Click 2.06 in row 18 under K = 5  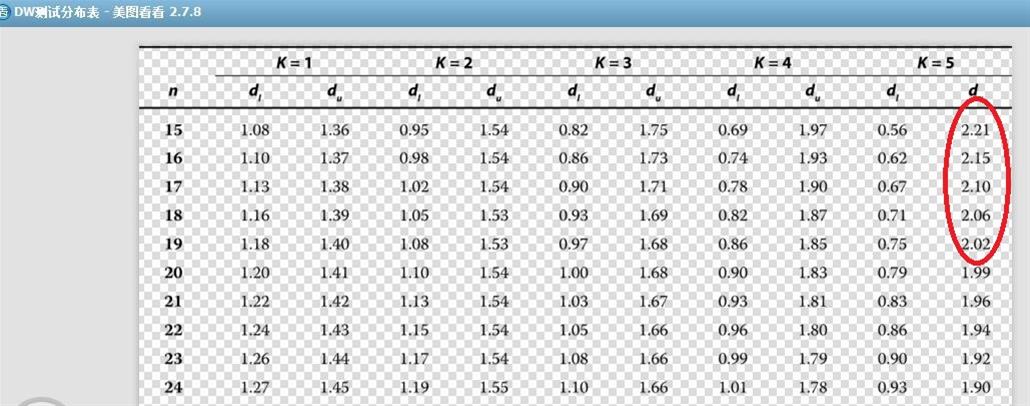tap(975, 215)
